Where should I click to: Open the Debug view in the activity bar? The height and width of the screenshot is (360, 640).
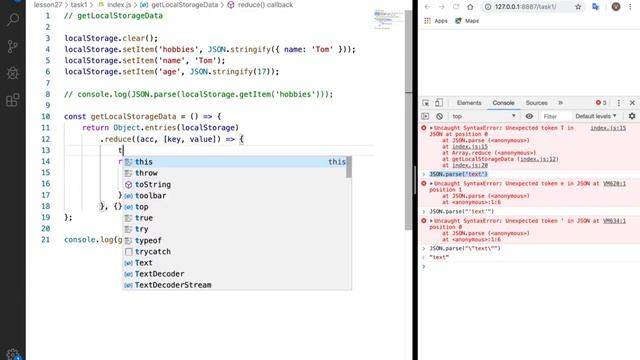click(13, 73)
